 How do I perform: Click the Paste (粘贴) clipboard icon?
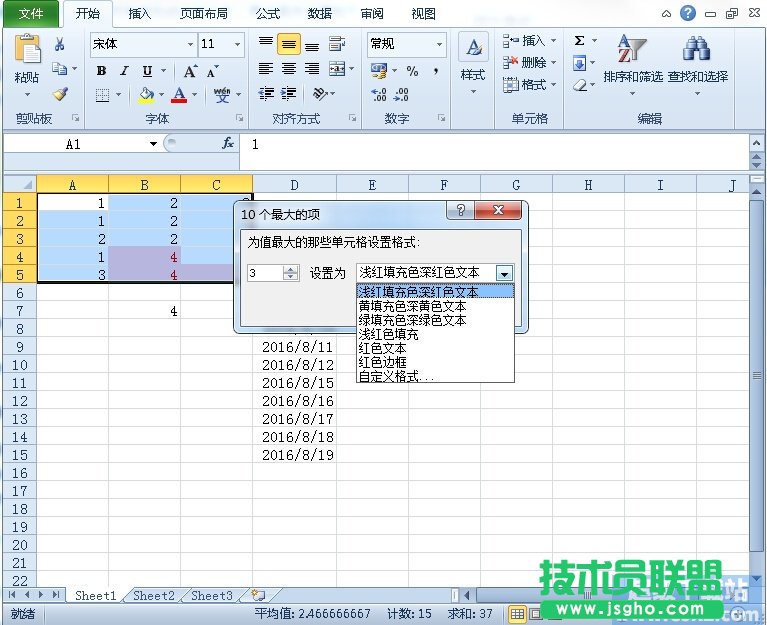(27, 60)
